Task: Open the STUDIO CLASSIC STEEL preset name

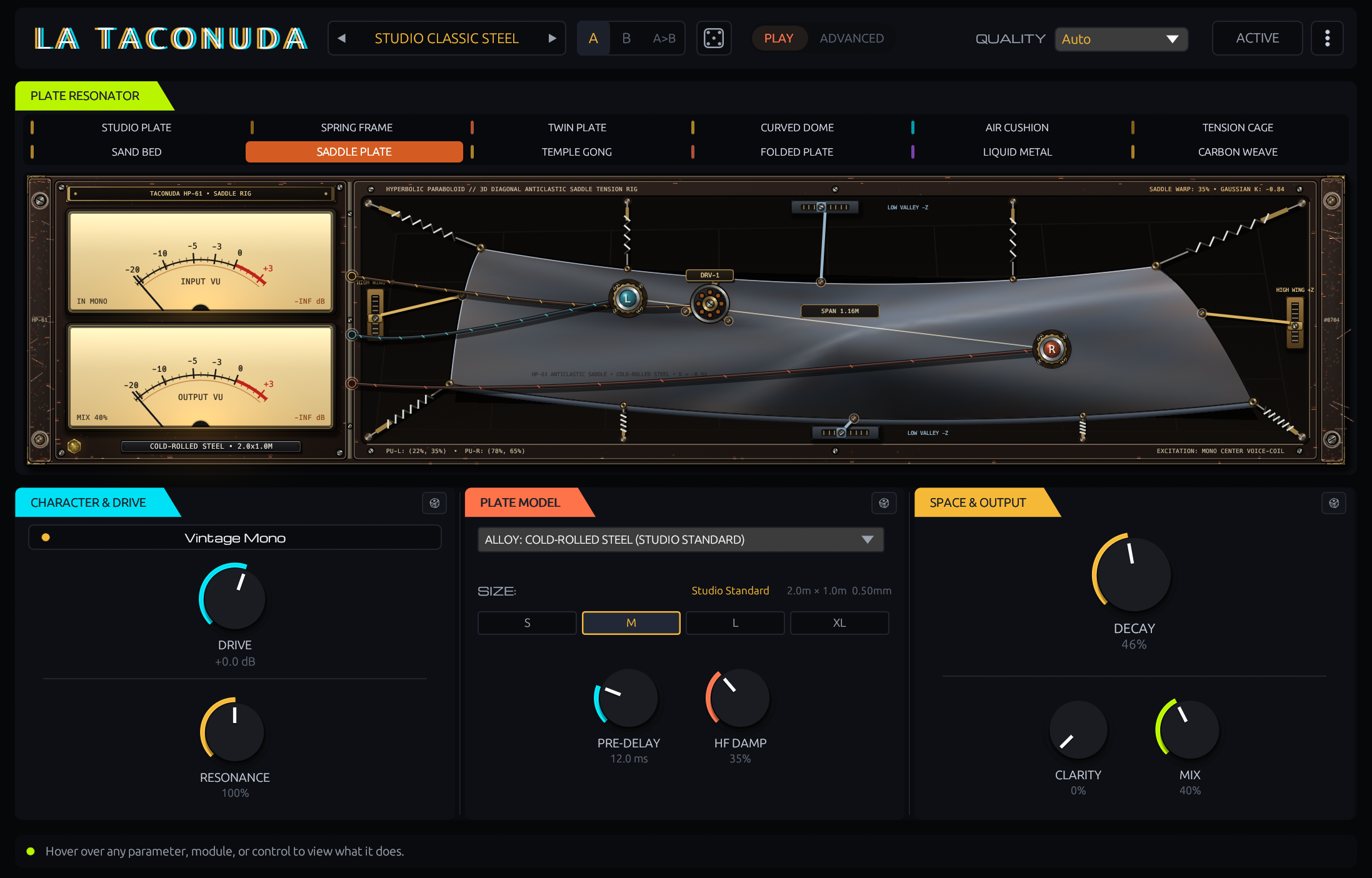Action: [446, 38]
